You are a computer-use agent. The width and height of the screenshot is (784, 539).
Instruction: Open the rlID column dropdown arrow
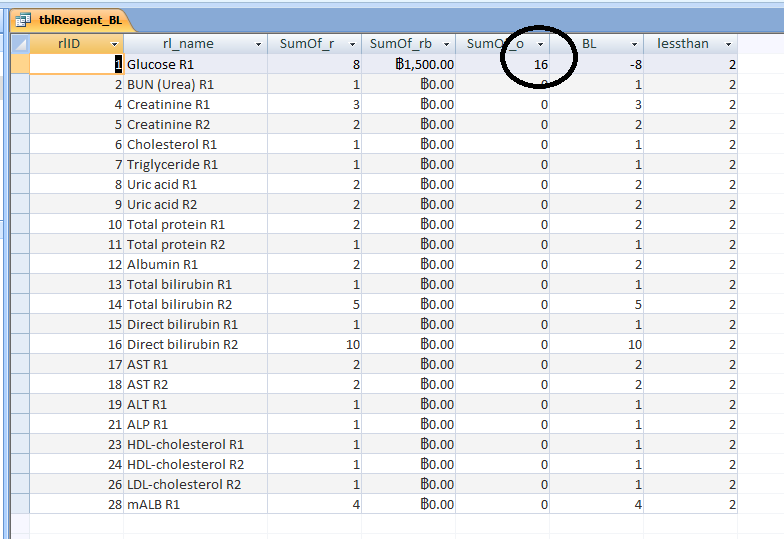114,44
